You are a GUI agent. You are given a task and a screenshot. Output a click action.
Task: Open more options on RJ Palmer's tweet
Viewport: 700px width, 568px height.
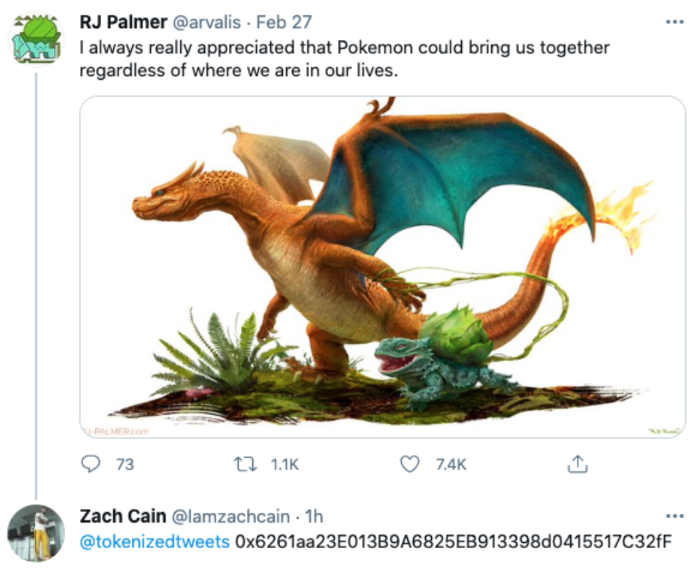click(673, 22)
